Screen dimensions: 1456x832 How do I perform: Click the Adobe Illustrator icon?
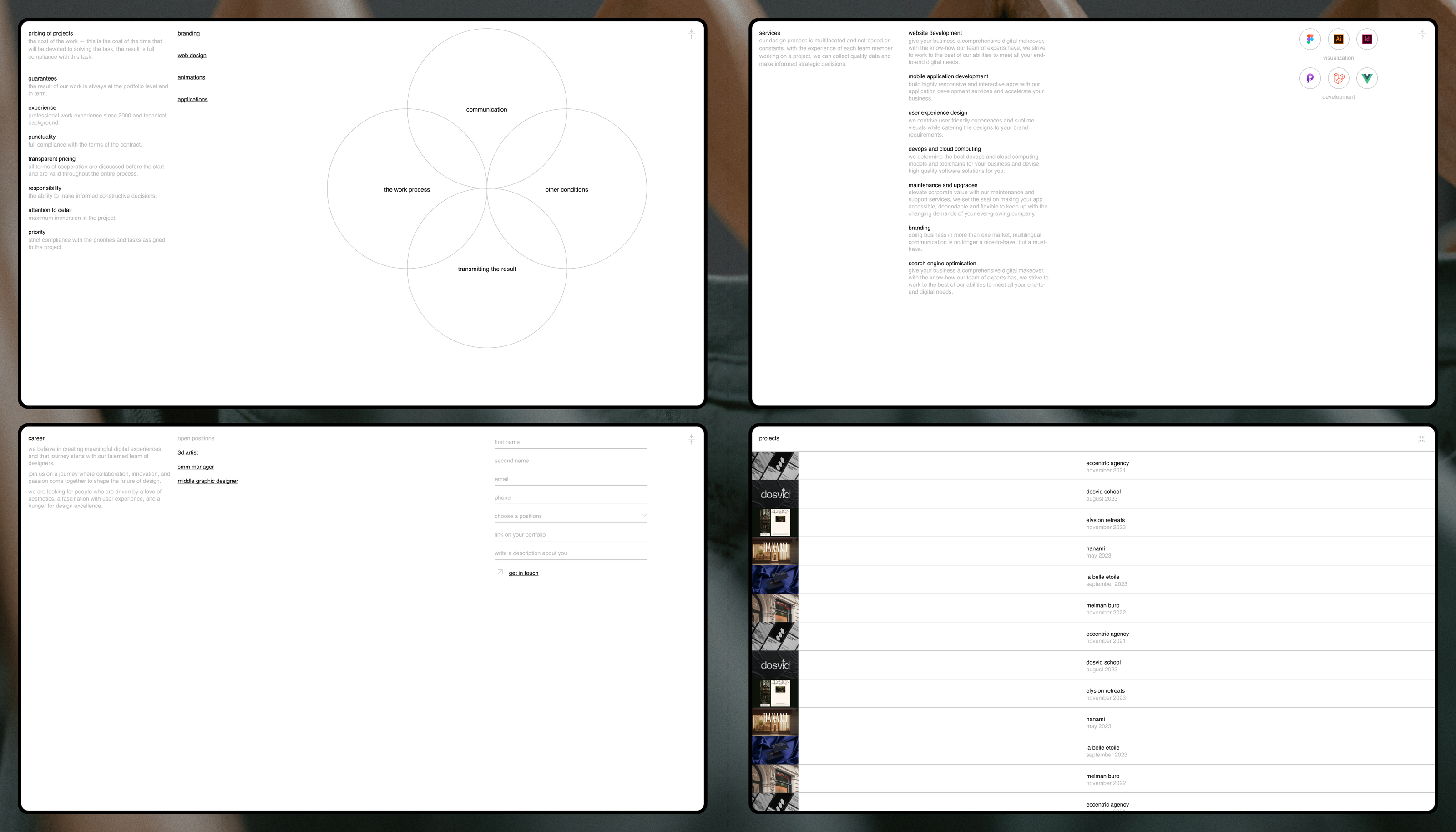1338,39
